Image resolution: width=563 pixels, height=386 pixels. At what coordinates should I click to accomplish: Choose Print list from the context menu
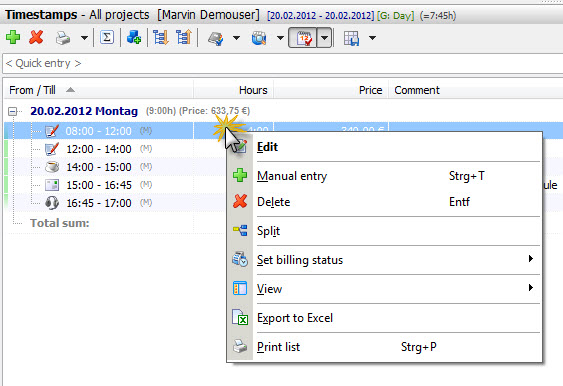[x=384, y=347]
